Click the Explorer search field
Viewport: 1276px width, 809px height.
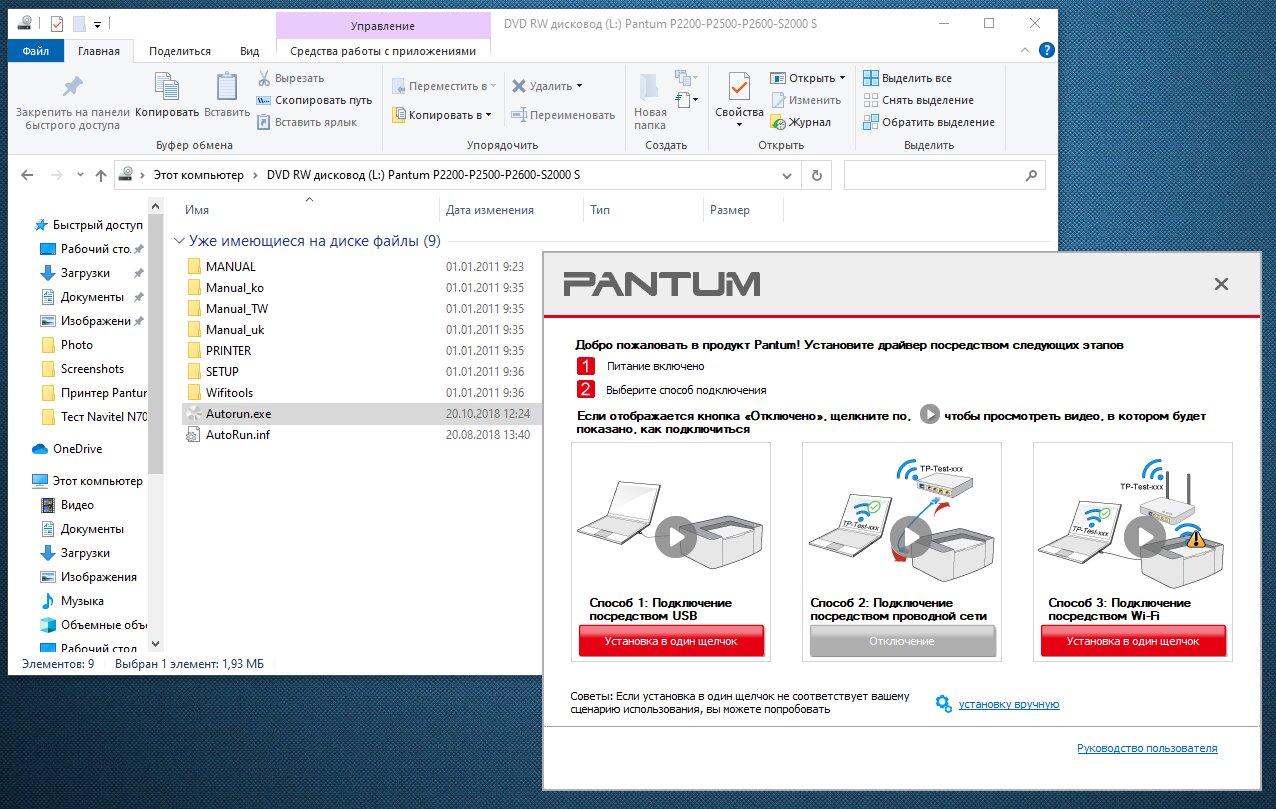[944, 175]
